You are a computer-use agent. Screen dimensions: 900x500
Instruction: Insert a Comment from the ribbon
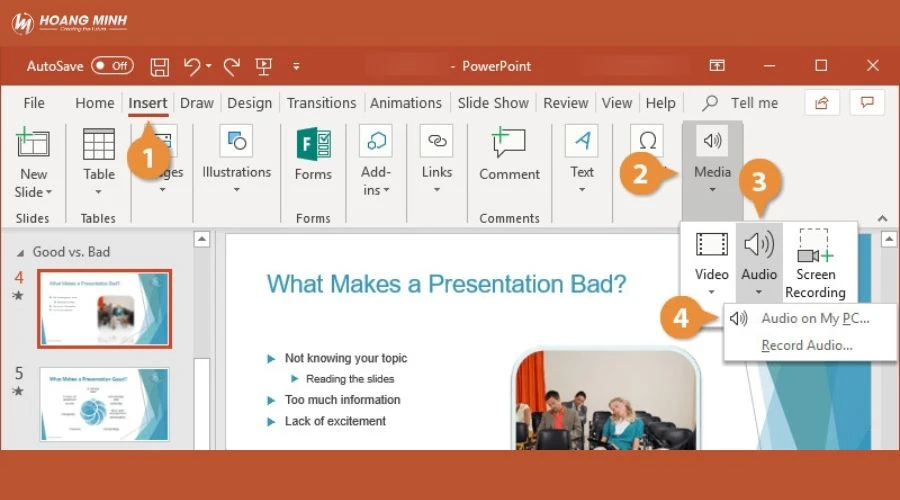click(509, 156)
